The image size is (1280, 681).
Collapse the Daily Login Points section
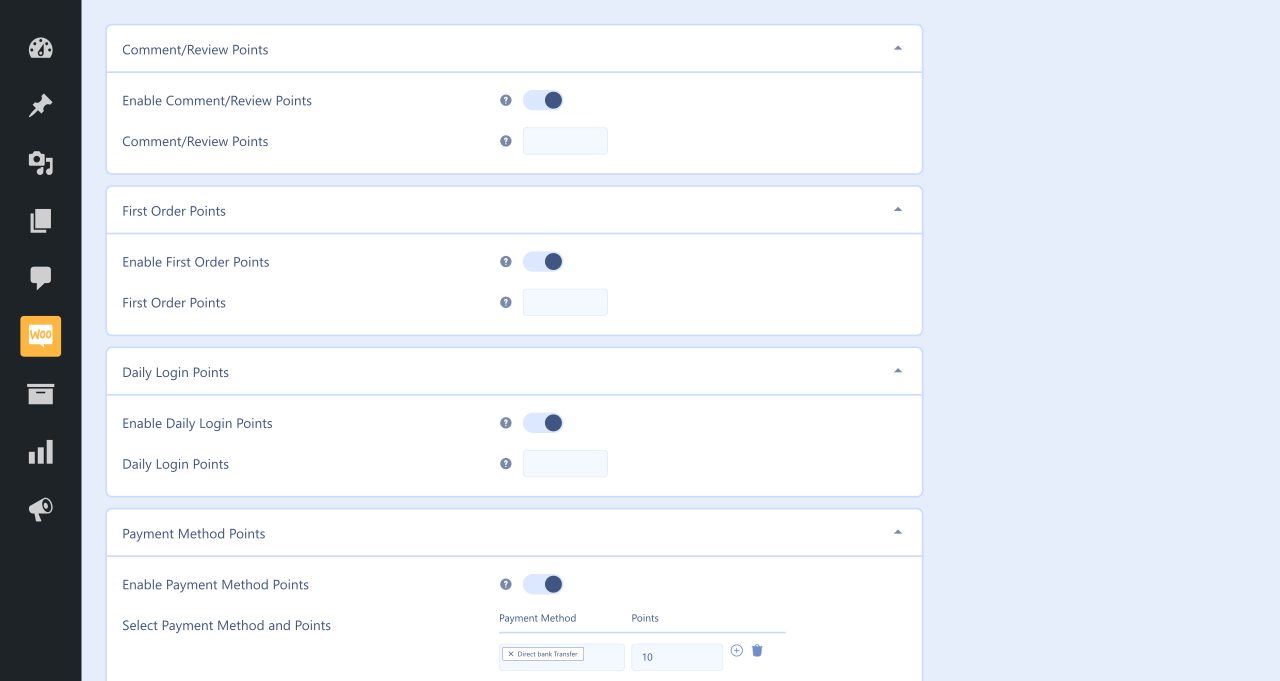point(897,369)
